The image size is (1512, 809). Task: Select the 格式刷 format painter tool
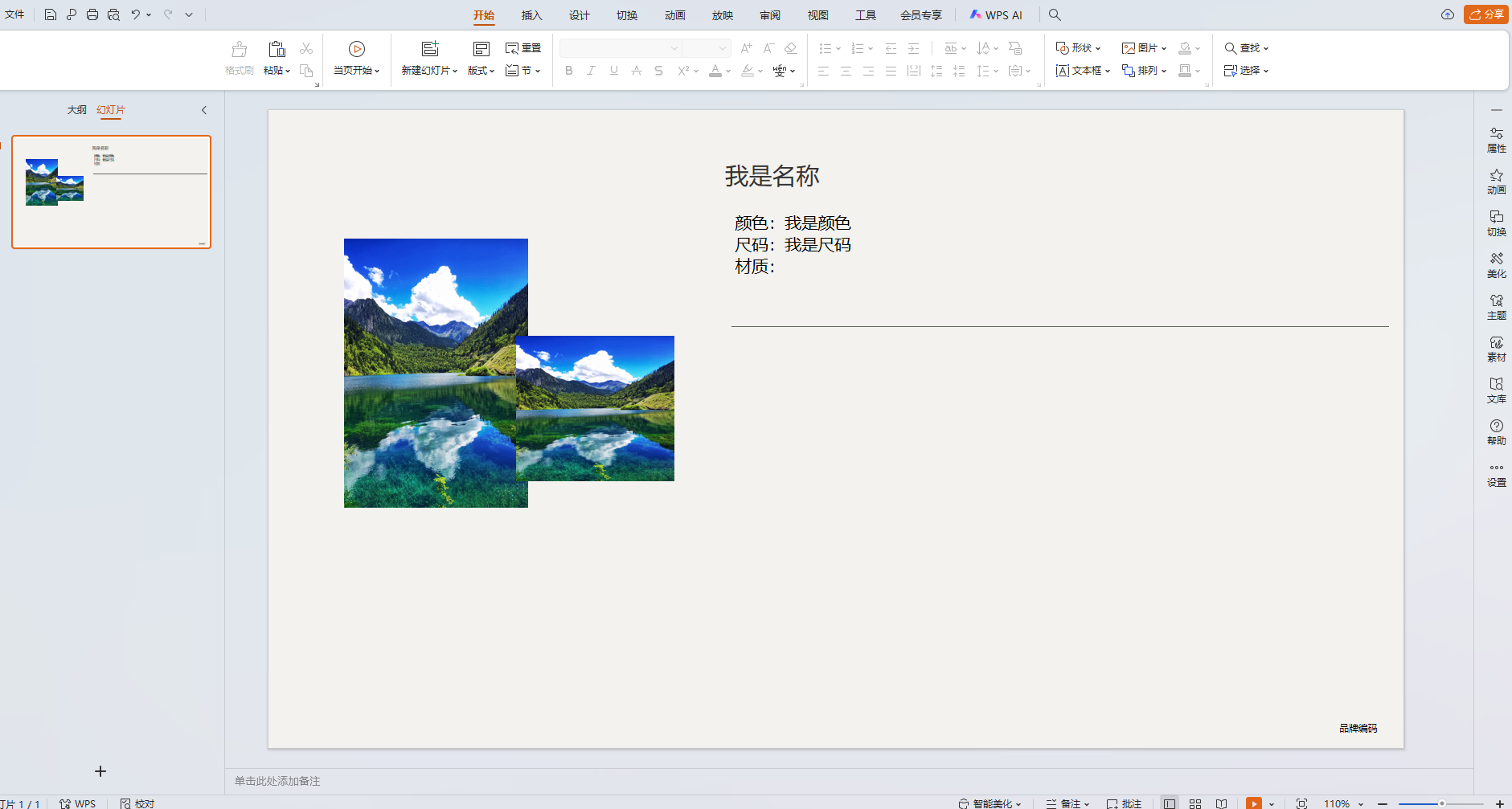pyautogui.click(x=238, y=57)
